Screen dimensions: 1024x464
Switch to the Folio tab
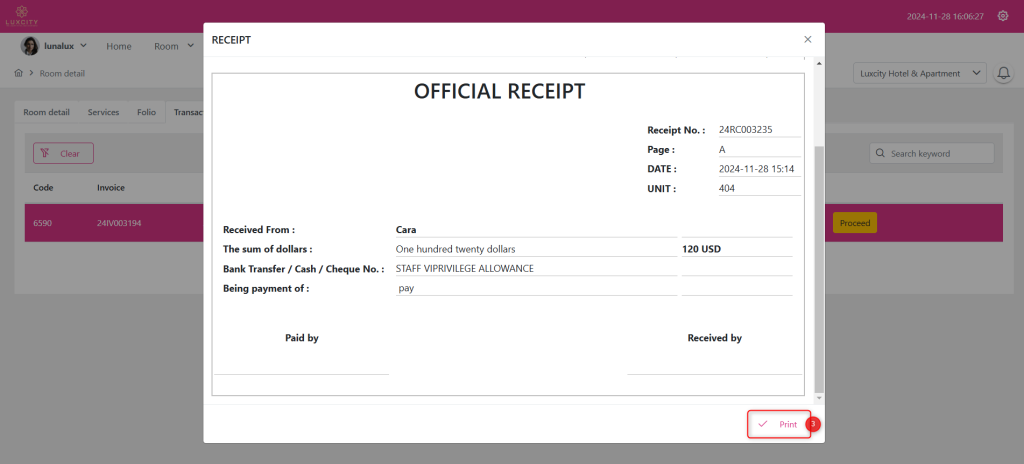click(x=146, y=113)
